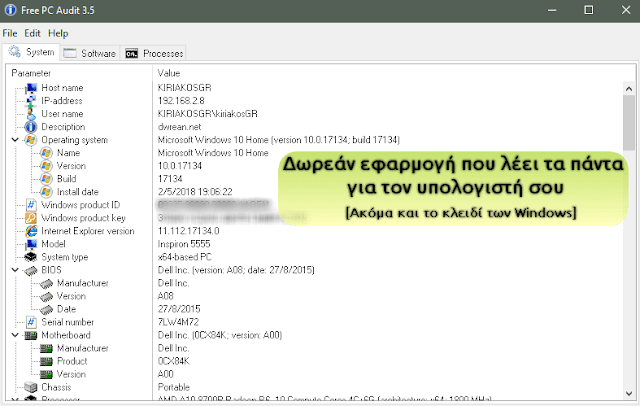Image resolution: width=640 pixels, height=406 pixels.
Task: Collapse the Motherboard tree node
Action: pyautogui.click(x=15, y=335)
